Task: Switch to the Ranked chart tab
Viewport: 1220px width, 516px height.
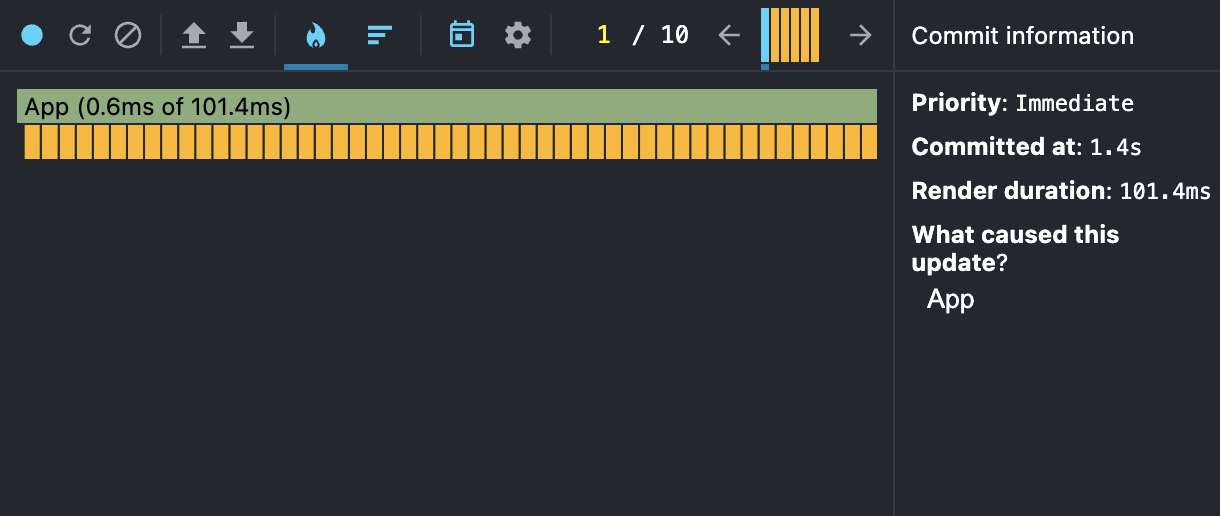Action: tap(378, 36)
